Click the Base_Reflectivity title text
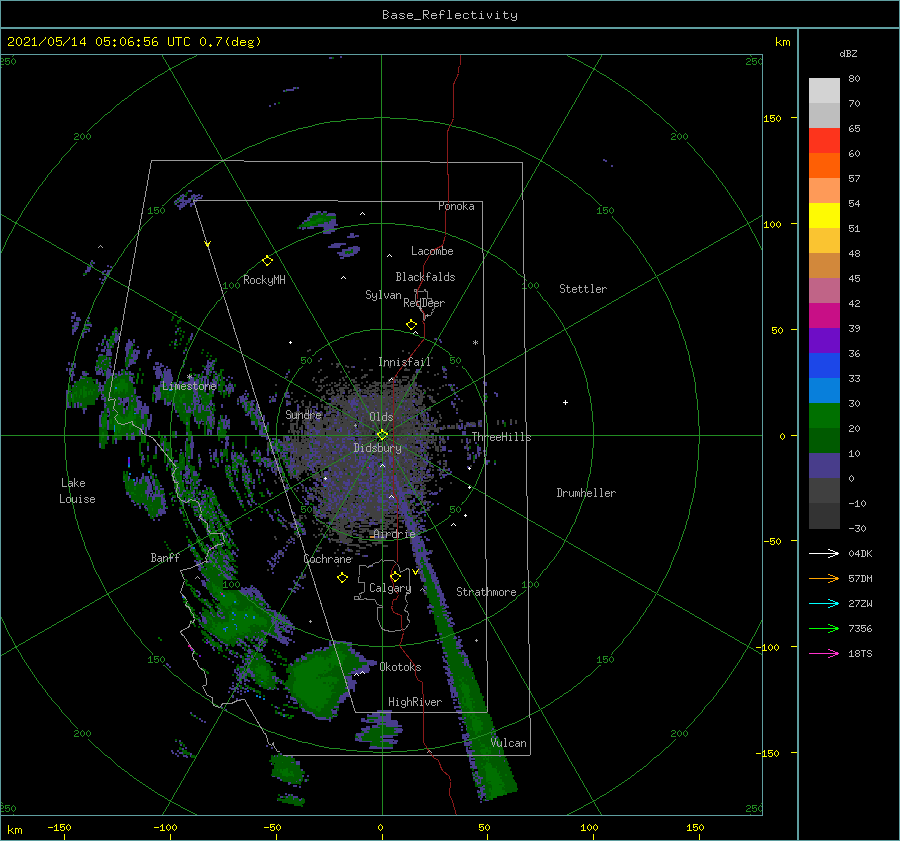Image resolution: width=900 pixels, height=841 pixels. click(x=450, y=15)
